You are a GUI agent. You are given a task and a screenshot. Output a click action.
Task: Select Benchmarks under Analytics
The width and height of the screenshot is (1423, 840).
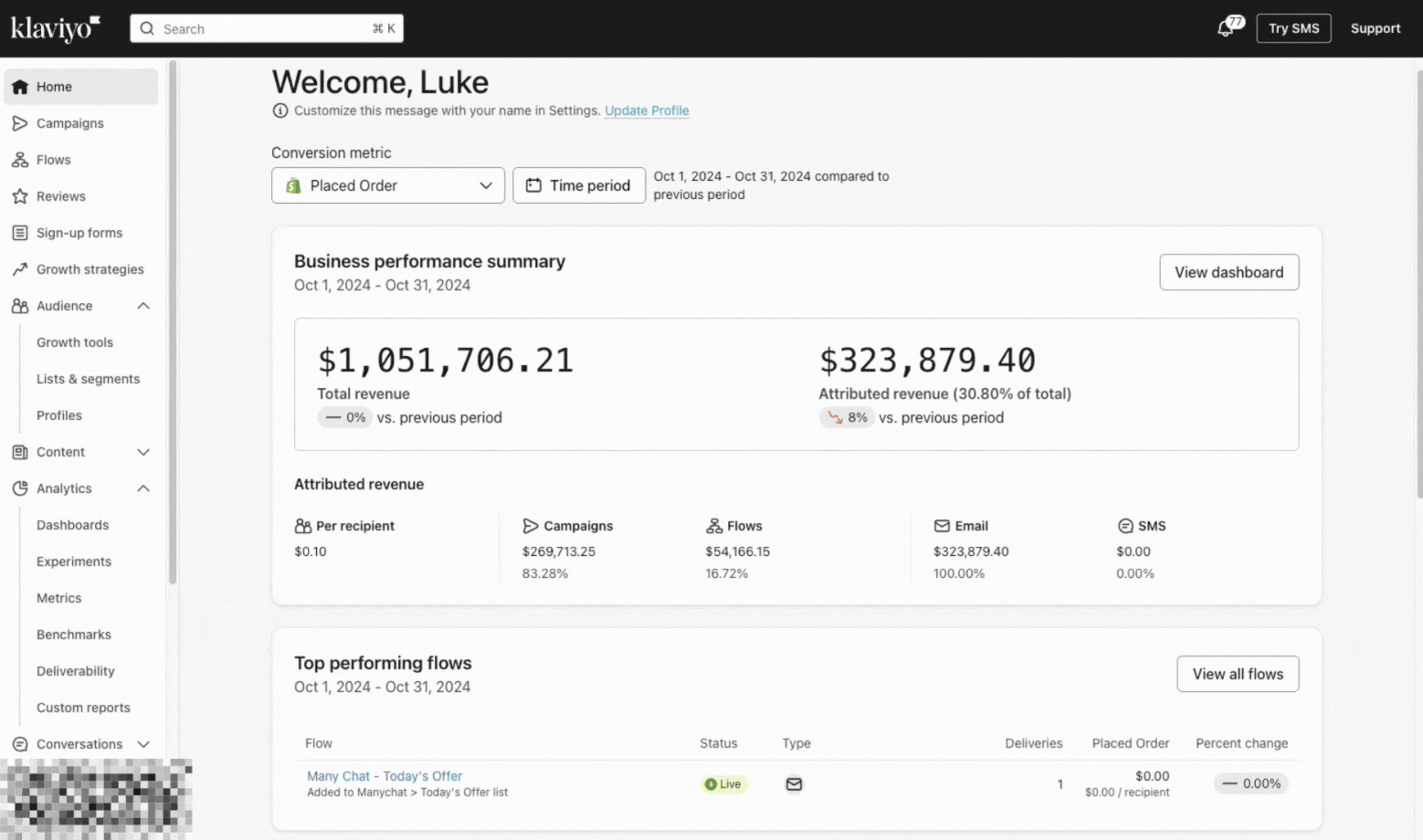(74, 635)
